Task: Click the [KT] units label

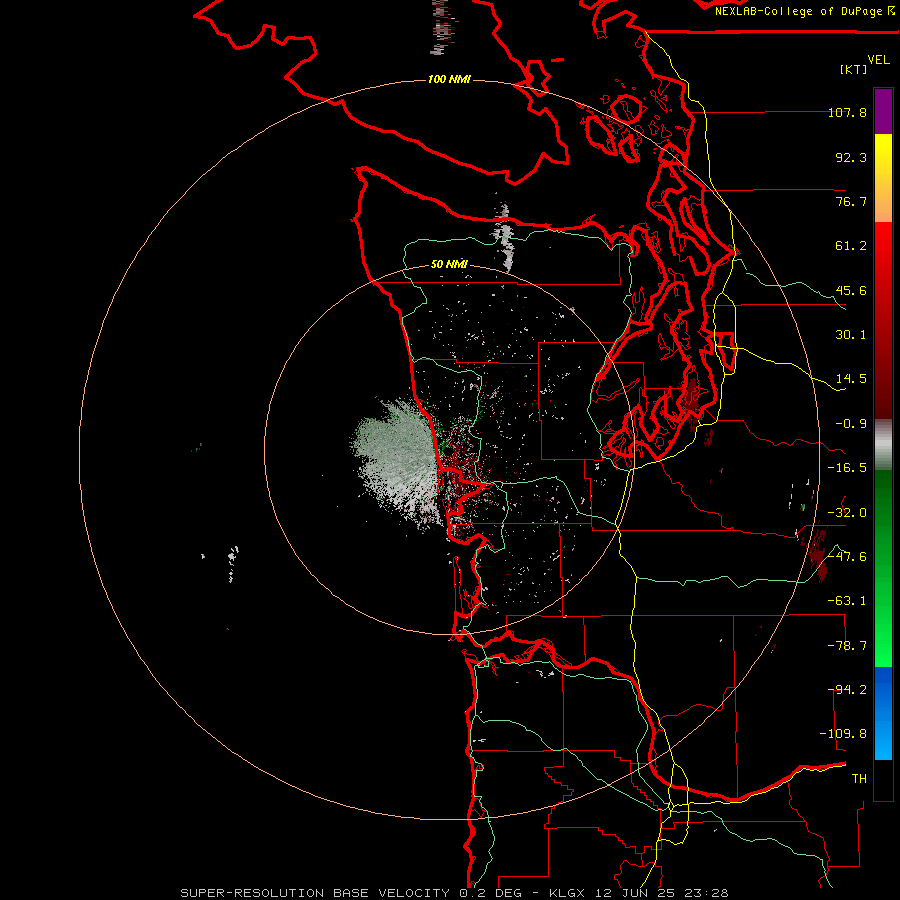Action: 854,69
